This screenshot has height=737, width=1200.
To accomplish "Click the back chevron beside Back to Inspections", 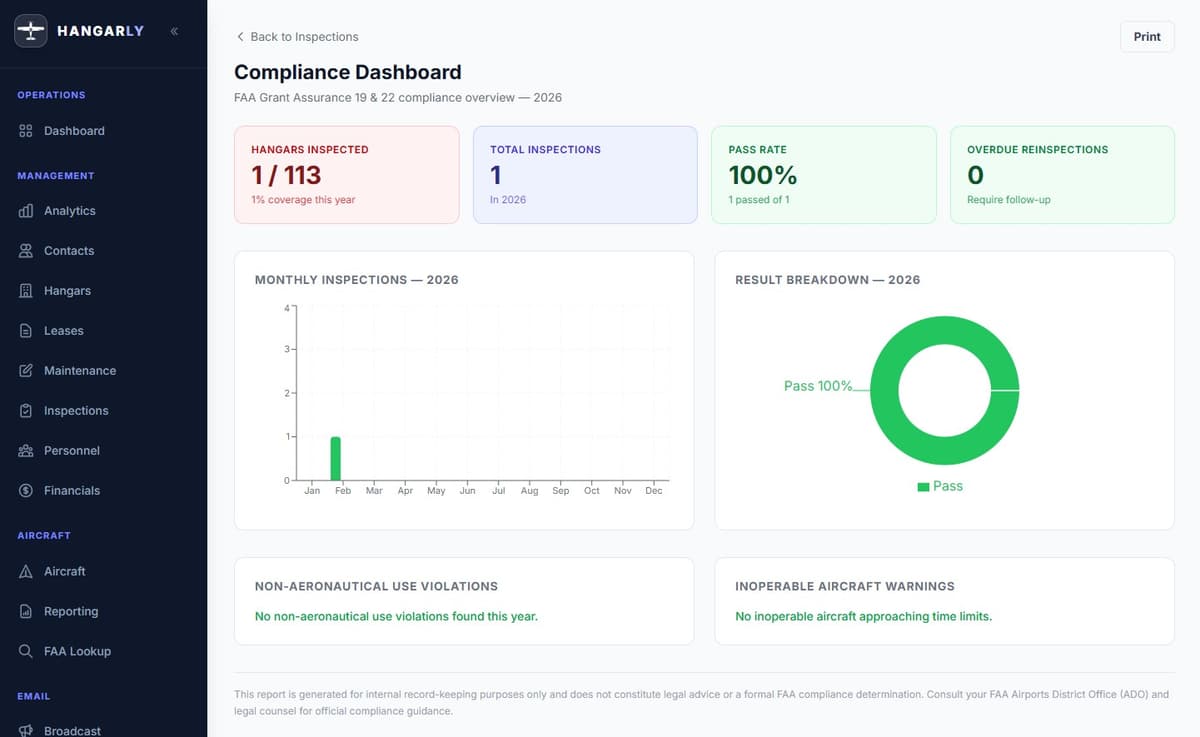I will [x=240, y=36].
